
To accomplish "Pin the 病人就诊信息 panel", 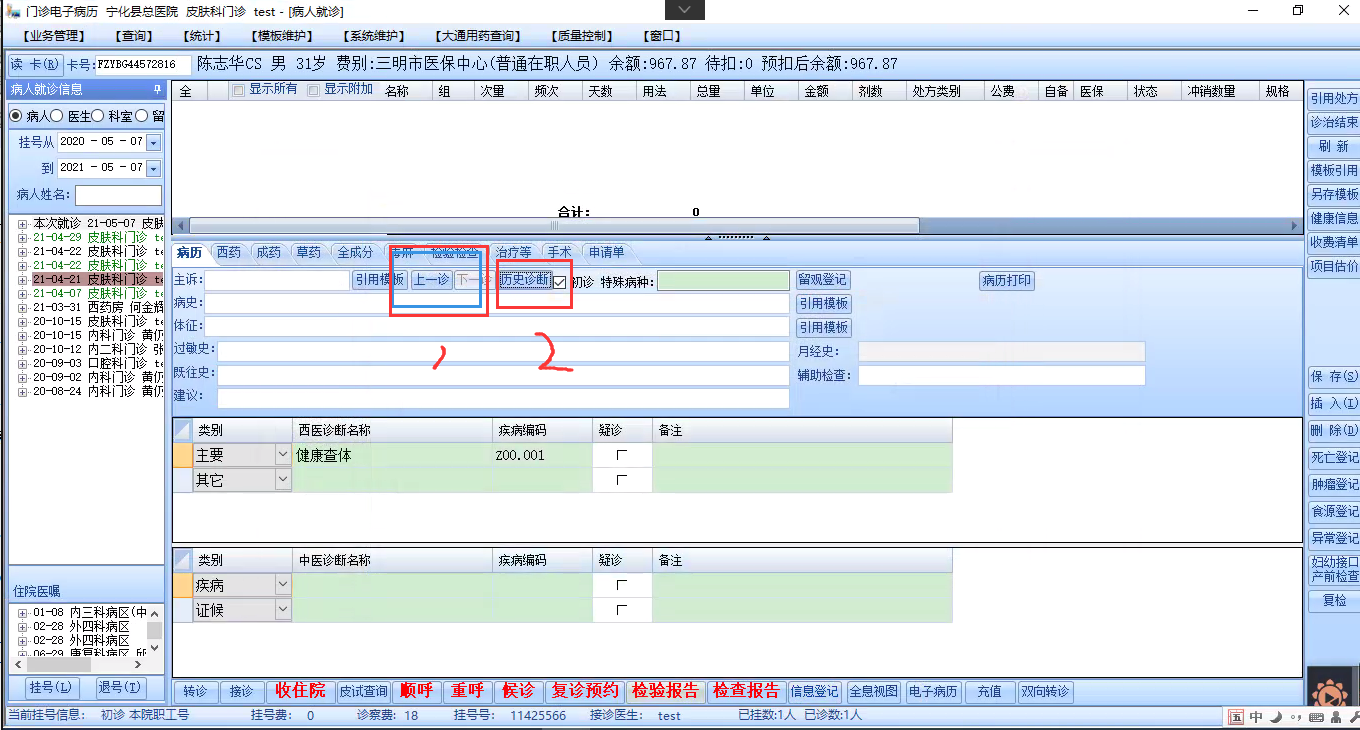I will pyautogui.click(x=157, y=89).
